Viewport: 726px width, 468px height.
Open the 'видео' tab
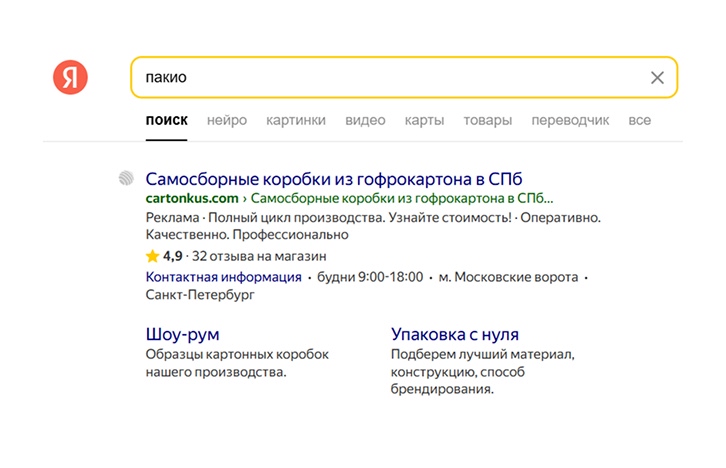coord(365,120)
